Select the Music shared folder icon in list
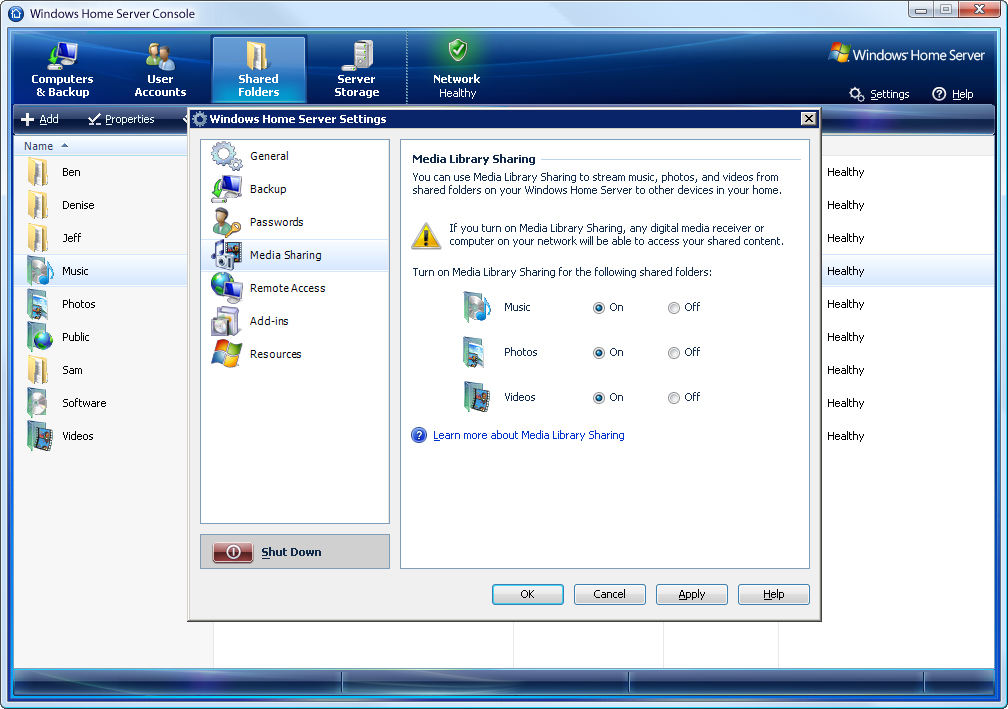The height and width of the screenshot is (709, 1008). coord(40,271)
